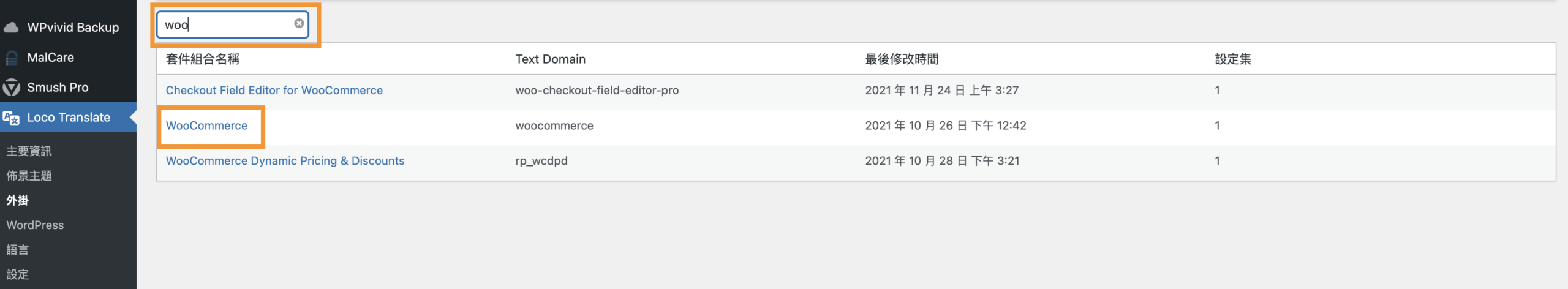Screen dimensions: 1568x289
Task: Sort by 最後修改時間 column header
Action: coord(902,59)
